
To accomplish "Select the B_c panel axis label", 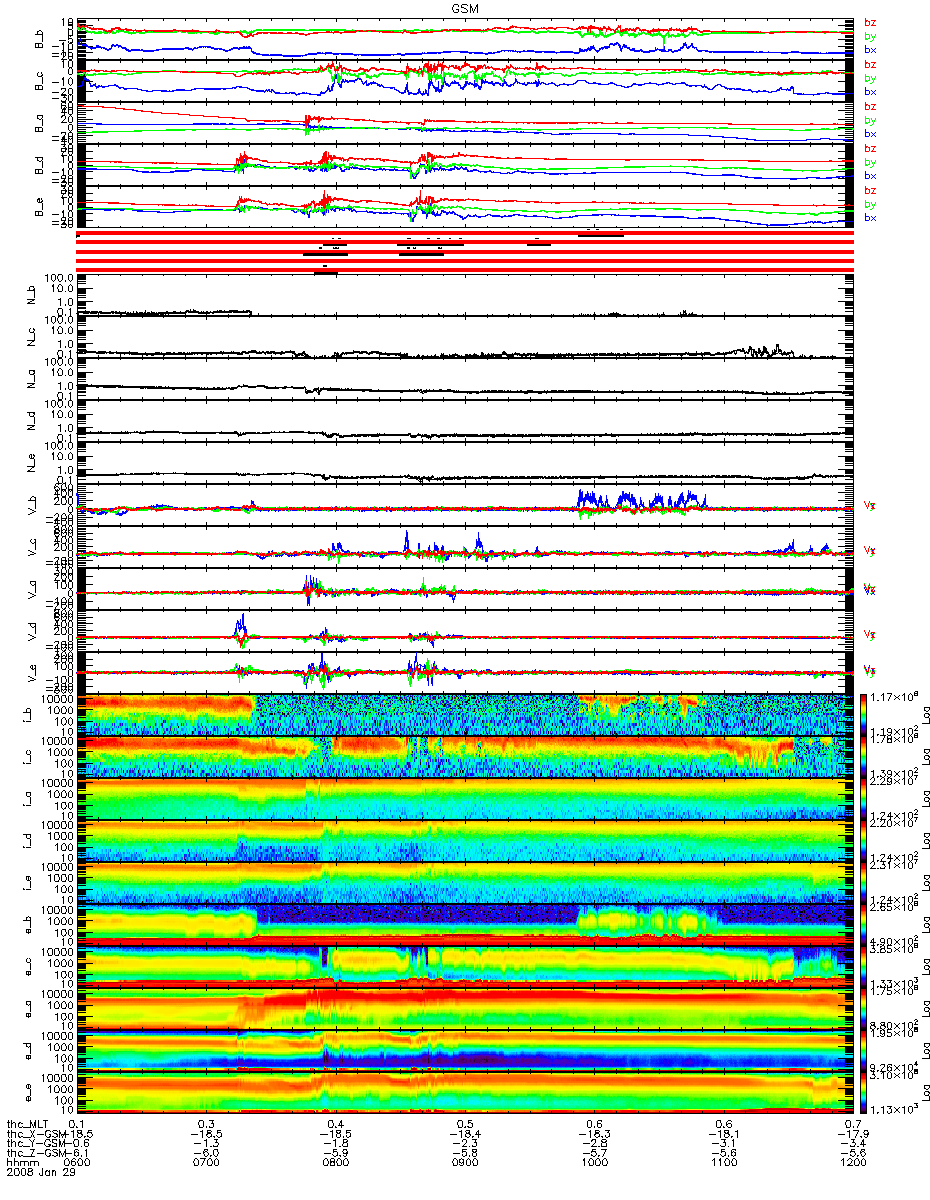I will (40, 82).
